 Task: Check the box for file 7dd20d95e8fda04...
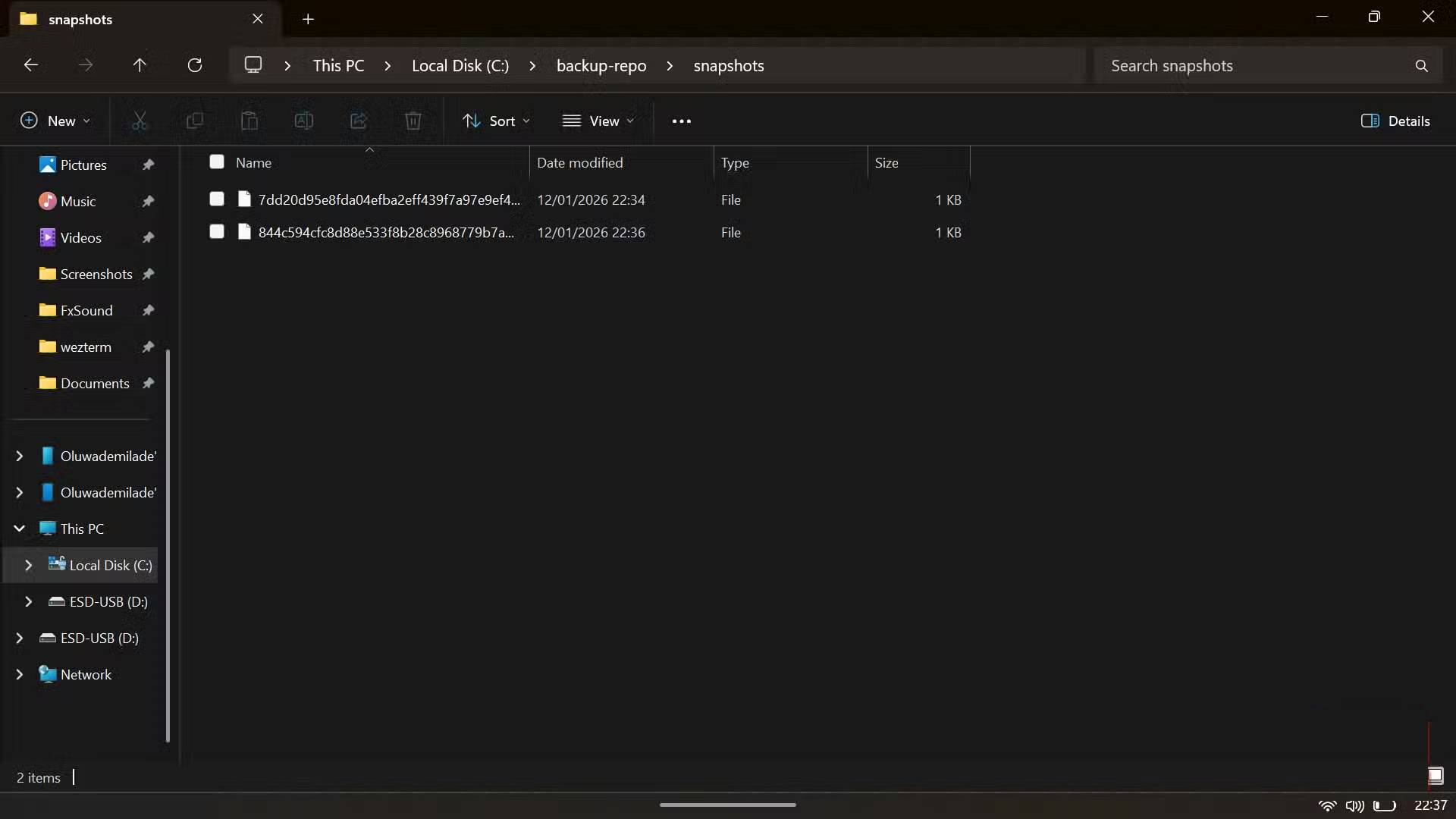[217, 199]
